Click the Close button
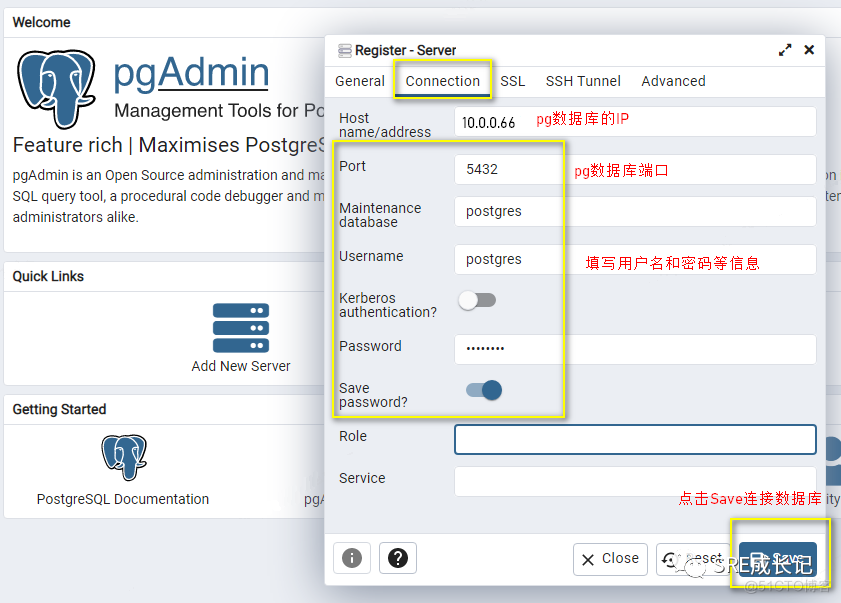The width and height of the screenshot is (841, 603). (610, 559)
